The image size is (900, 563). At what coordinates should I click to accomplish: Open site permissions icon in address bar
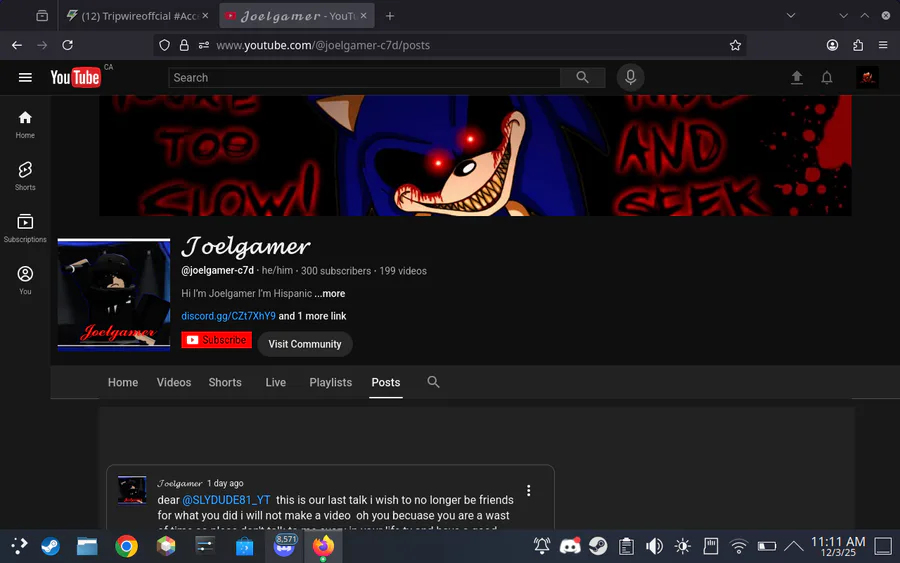click(x=203, y=45)
